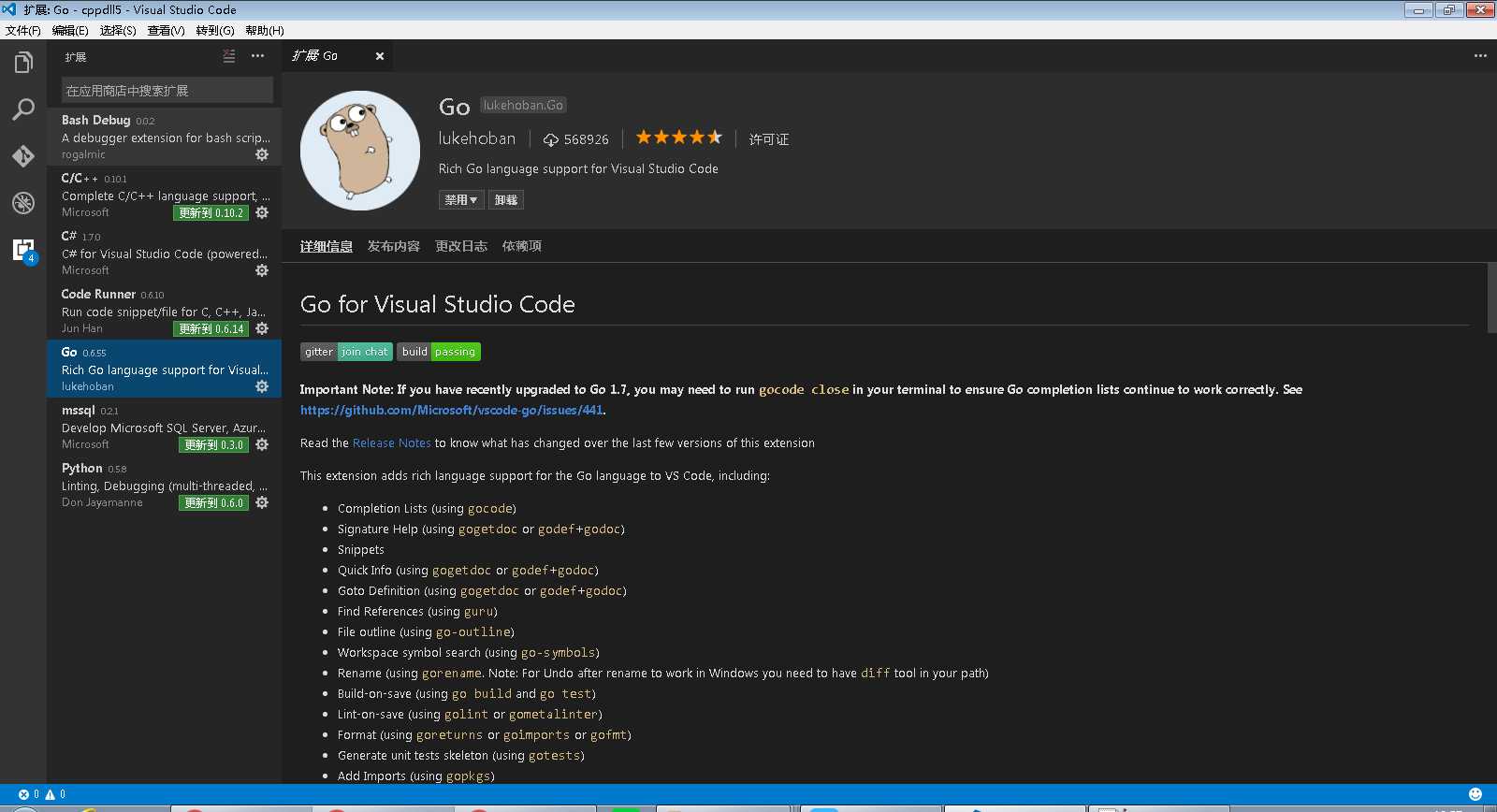Open the Explorer view in activity bar

(23, 63)
